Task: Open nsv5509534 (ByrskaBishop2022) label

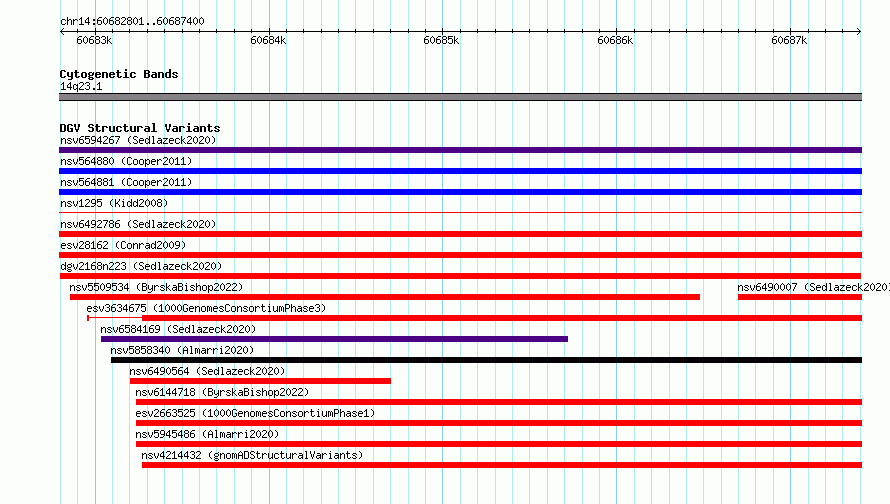Action: click(x=156, y=287)
